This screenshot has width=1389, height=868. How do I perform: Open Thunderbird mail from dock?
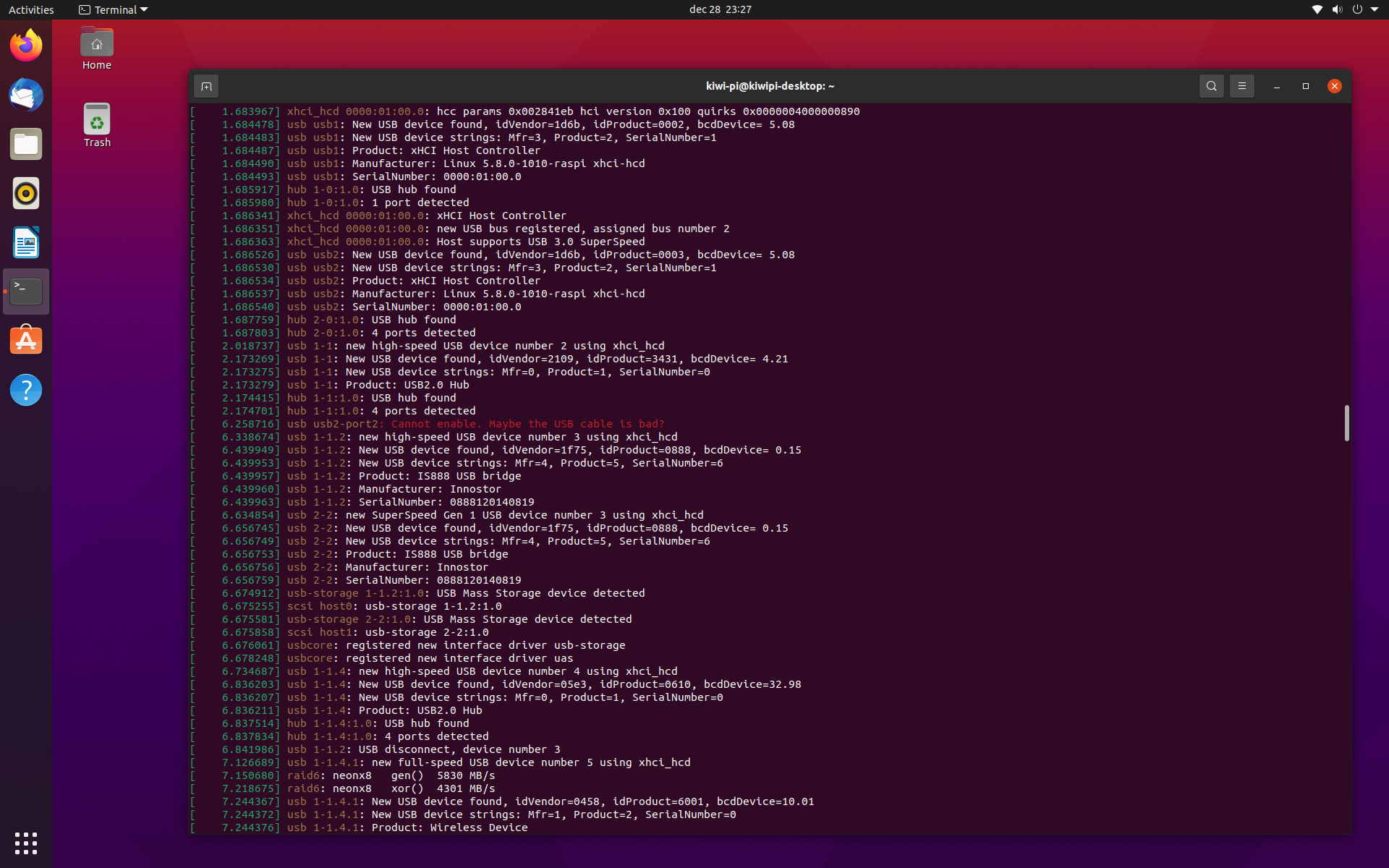pyautogui.click(x=26, y=95)
